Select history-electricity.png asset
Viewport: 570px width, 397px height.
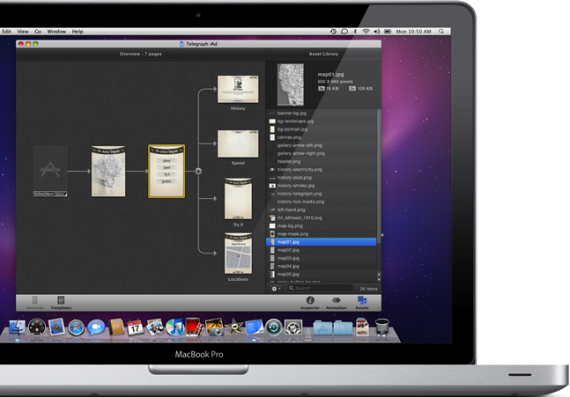coord(321,169)
